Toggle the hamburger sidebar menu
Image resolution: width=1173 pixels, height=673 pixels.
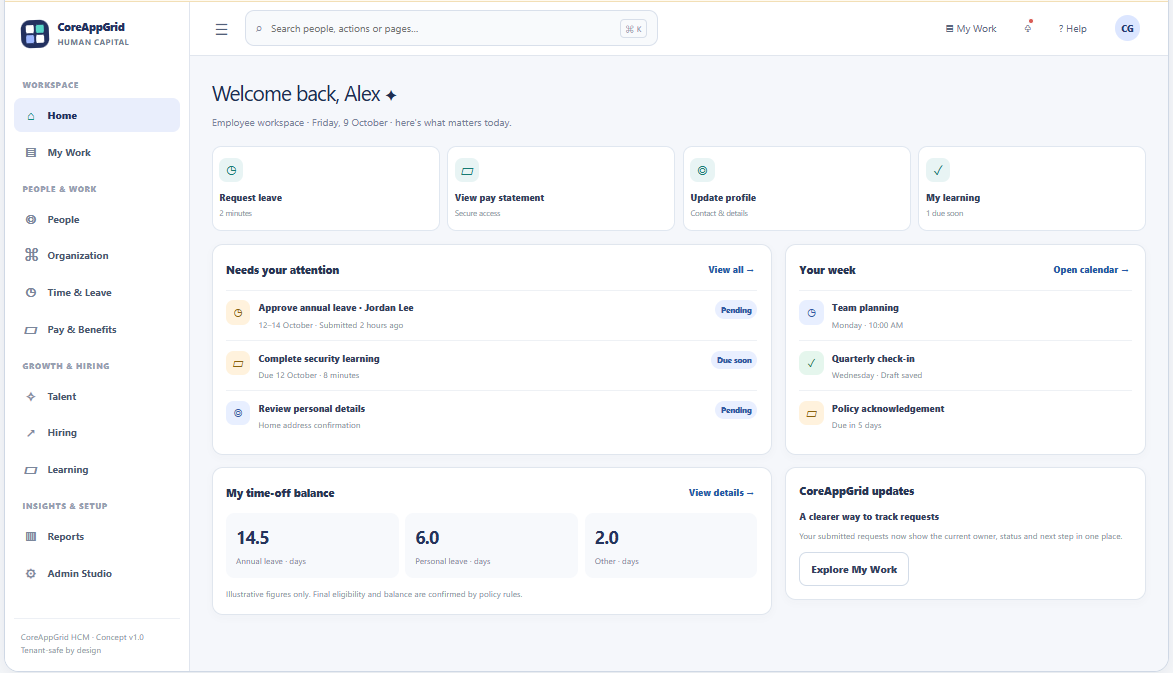(x=221, y=29)
